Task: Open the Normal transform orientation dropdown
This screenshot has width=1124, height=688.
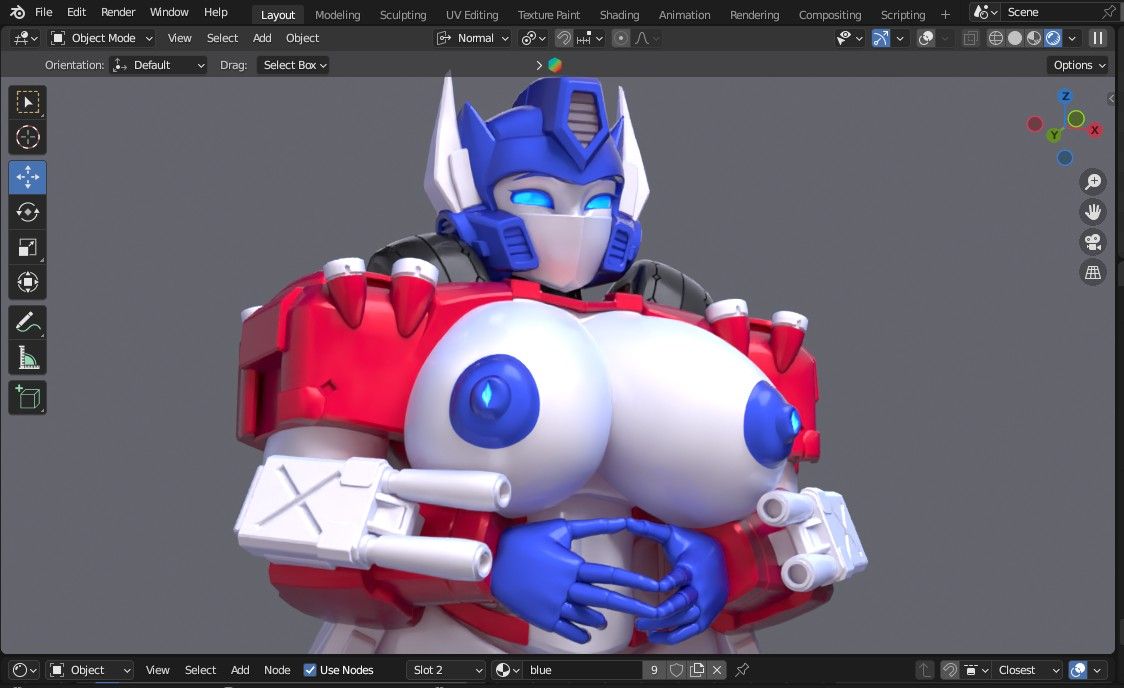Action: pos(473,38)
